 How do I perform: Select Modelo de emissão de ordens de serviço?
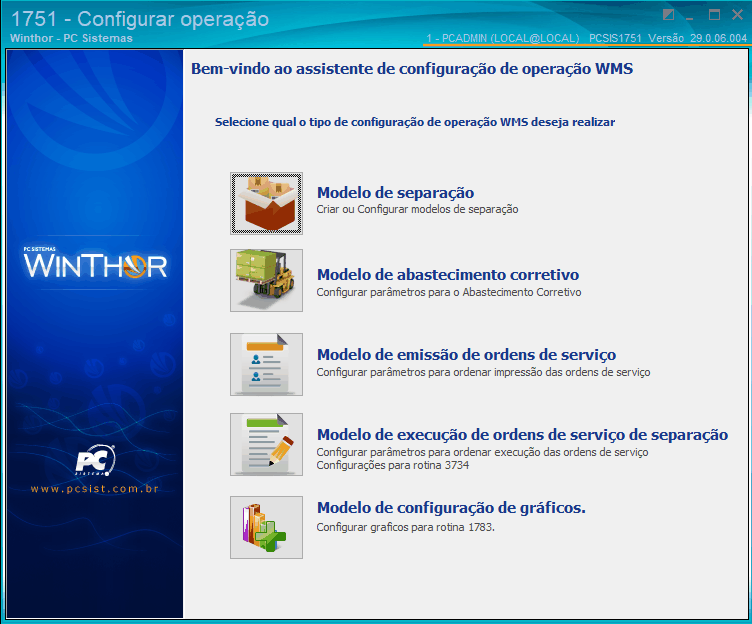click(466, 355)
